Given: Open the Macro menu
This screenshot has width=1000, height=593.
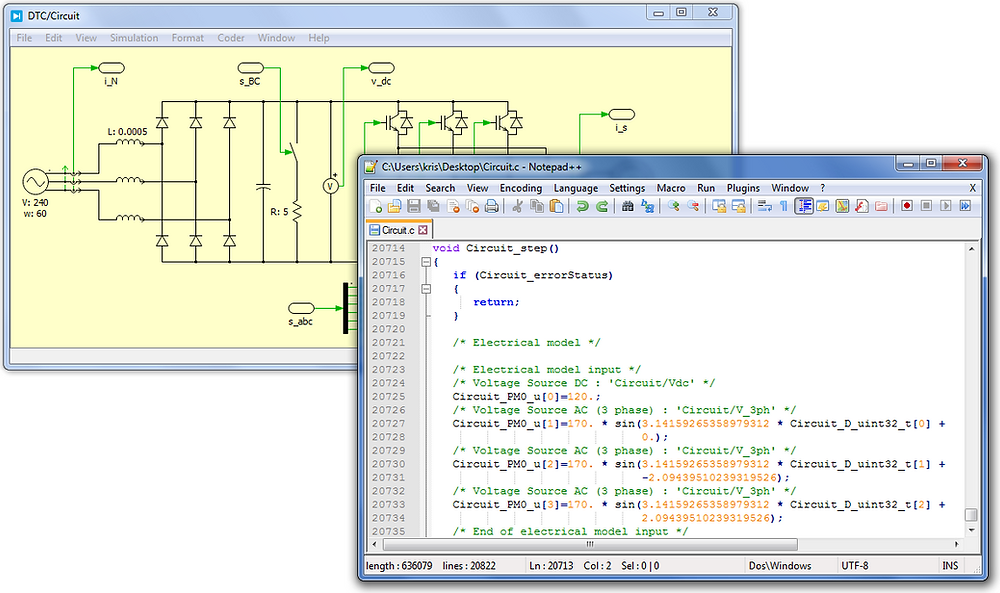Looking at the screenshot, I should 670,188.
